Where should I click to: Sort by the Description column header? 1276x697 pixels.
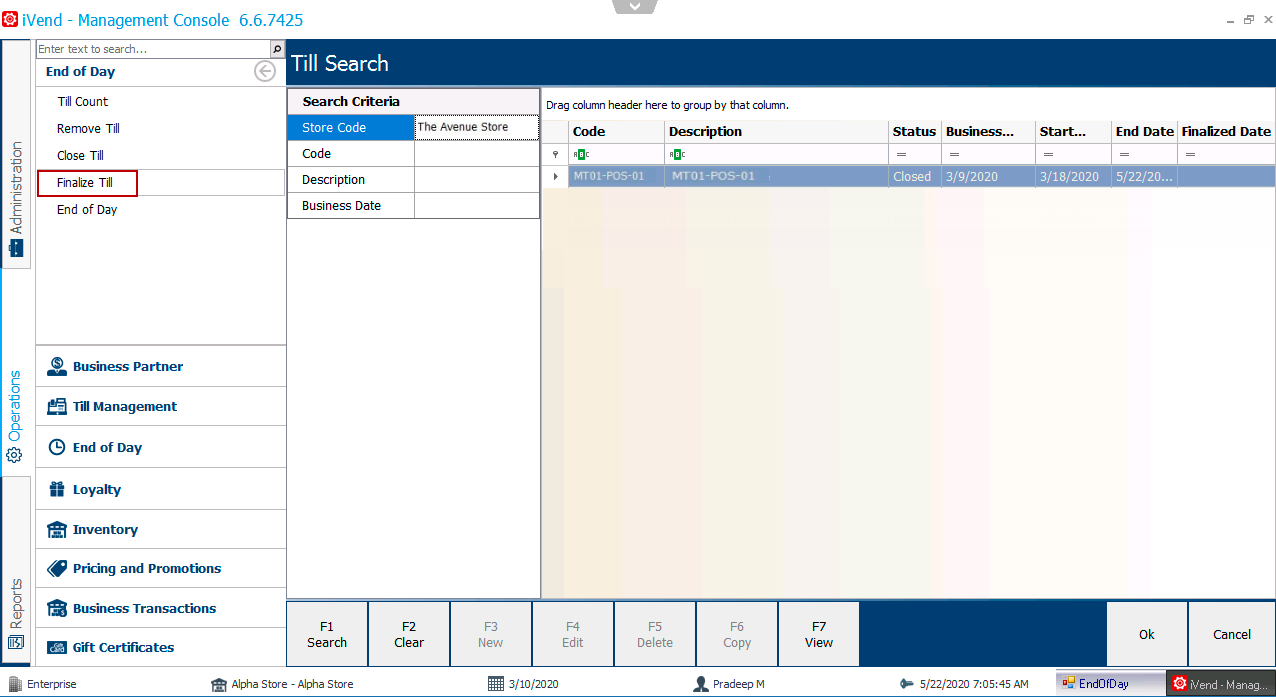coord(776,131)
